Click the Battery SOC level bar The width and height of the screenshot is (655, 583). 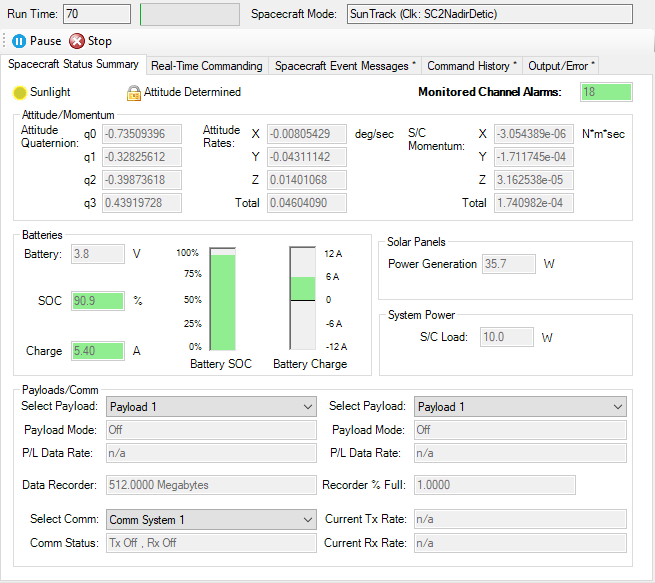coord(222,298)
